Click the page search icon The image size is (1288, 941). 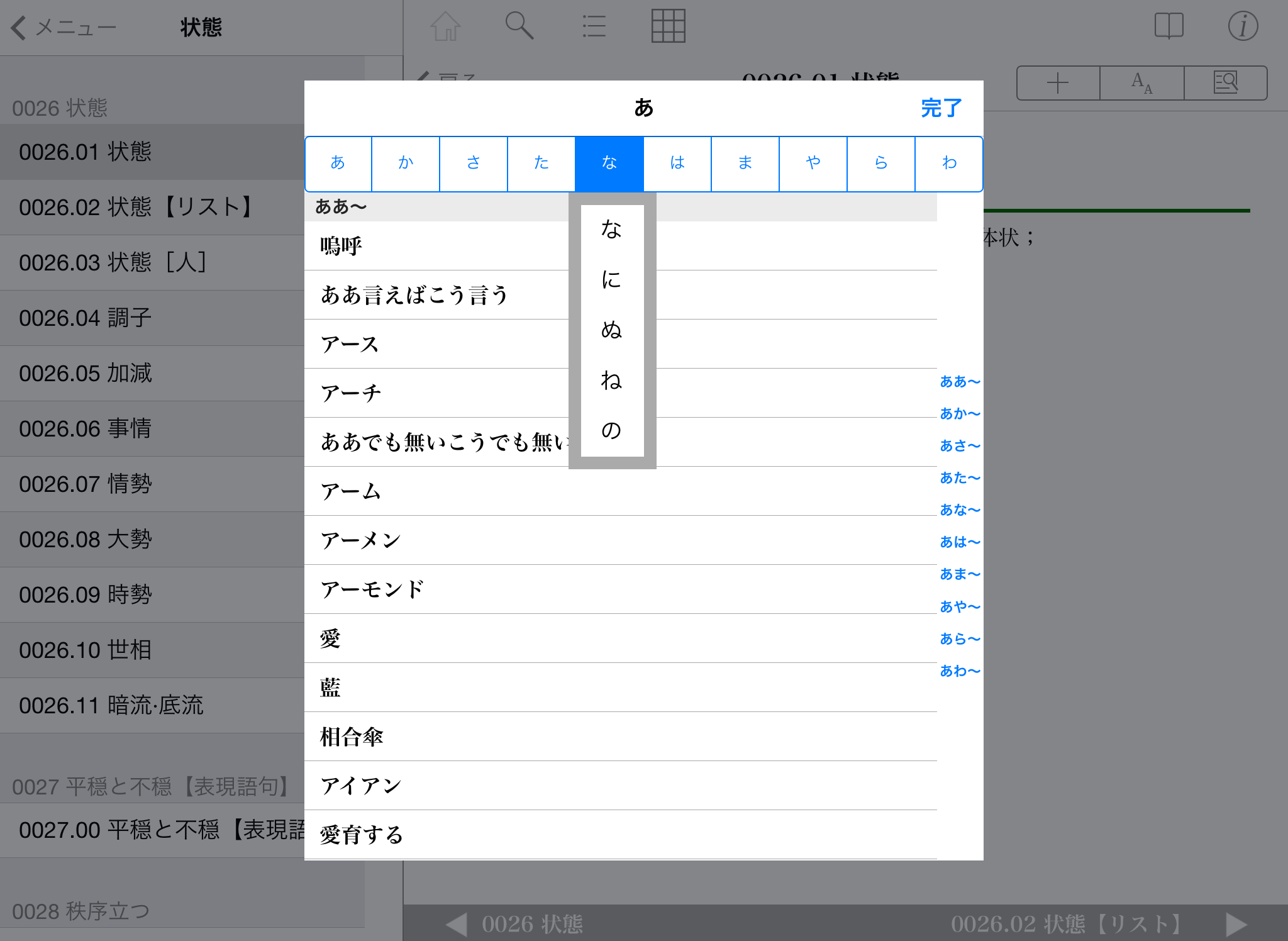pyautogui.click(x=1225, y=83)
